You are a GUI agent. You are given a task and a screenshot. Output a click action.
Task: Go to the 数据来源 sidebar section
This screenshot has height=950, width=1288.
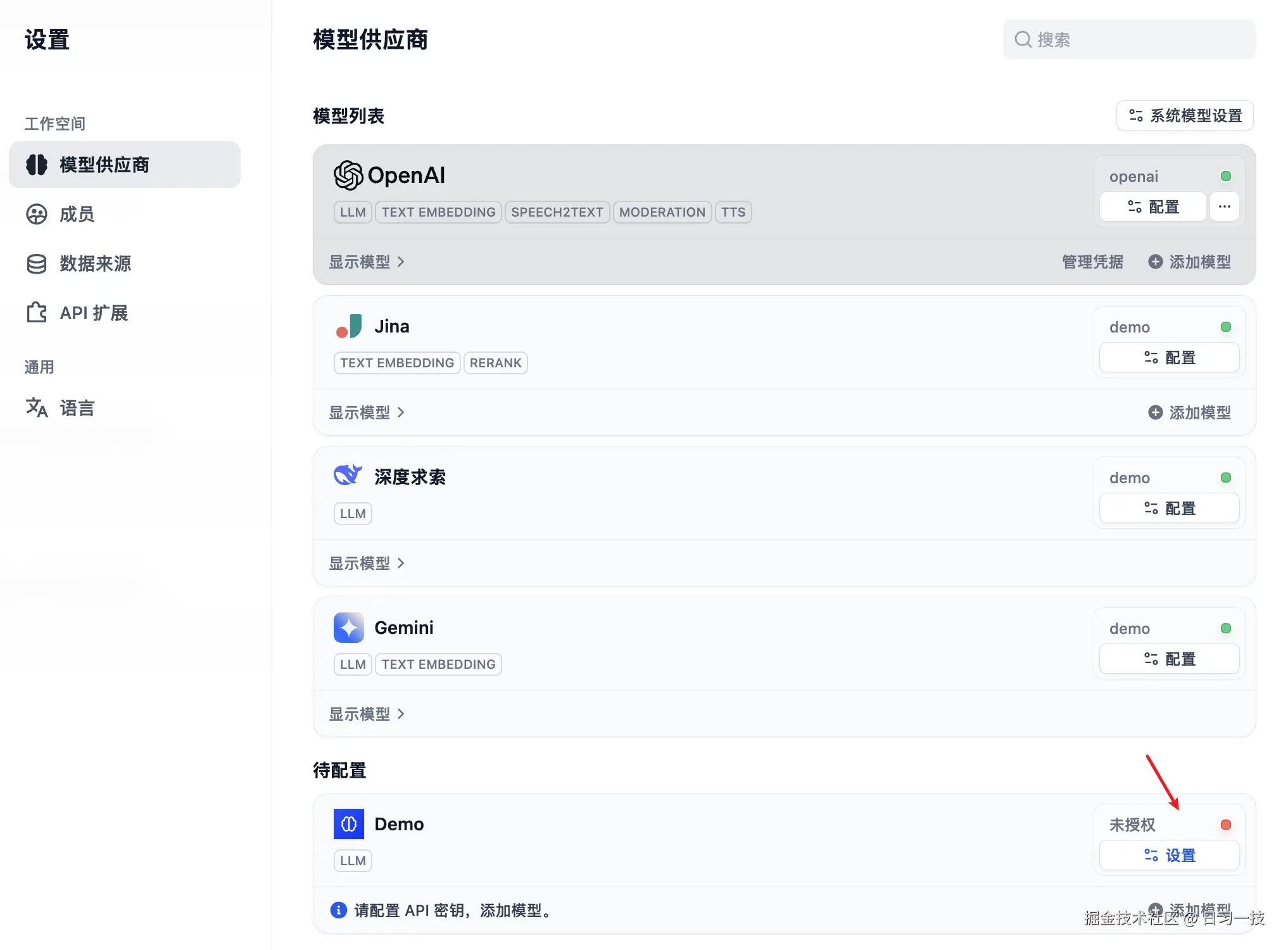pos(95,263)
